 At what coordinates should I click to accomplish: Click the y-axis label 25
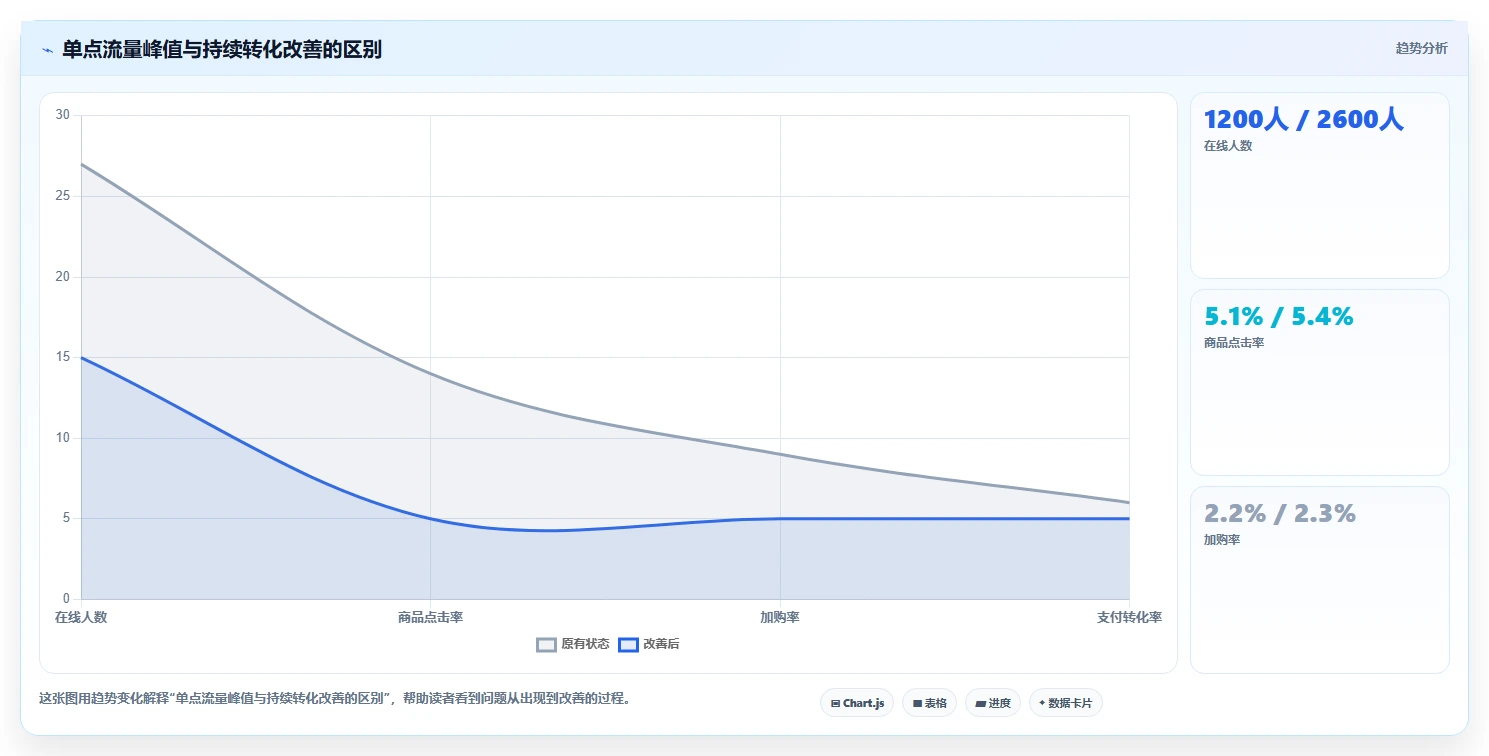pos(63,196)
